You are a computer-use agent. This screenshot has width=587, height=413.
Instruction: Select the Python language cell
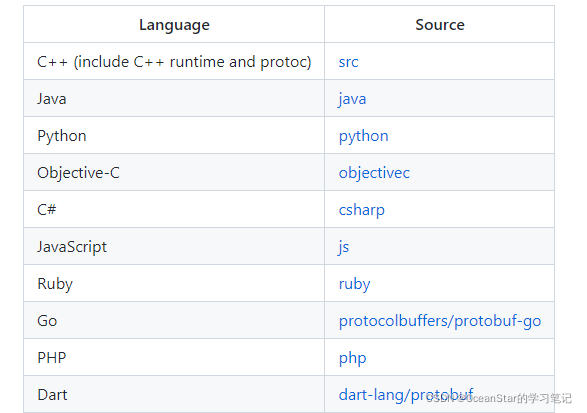point(174,135)
